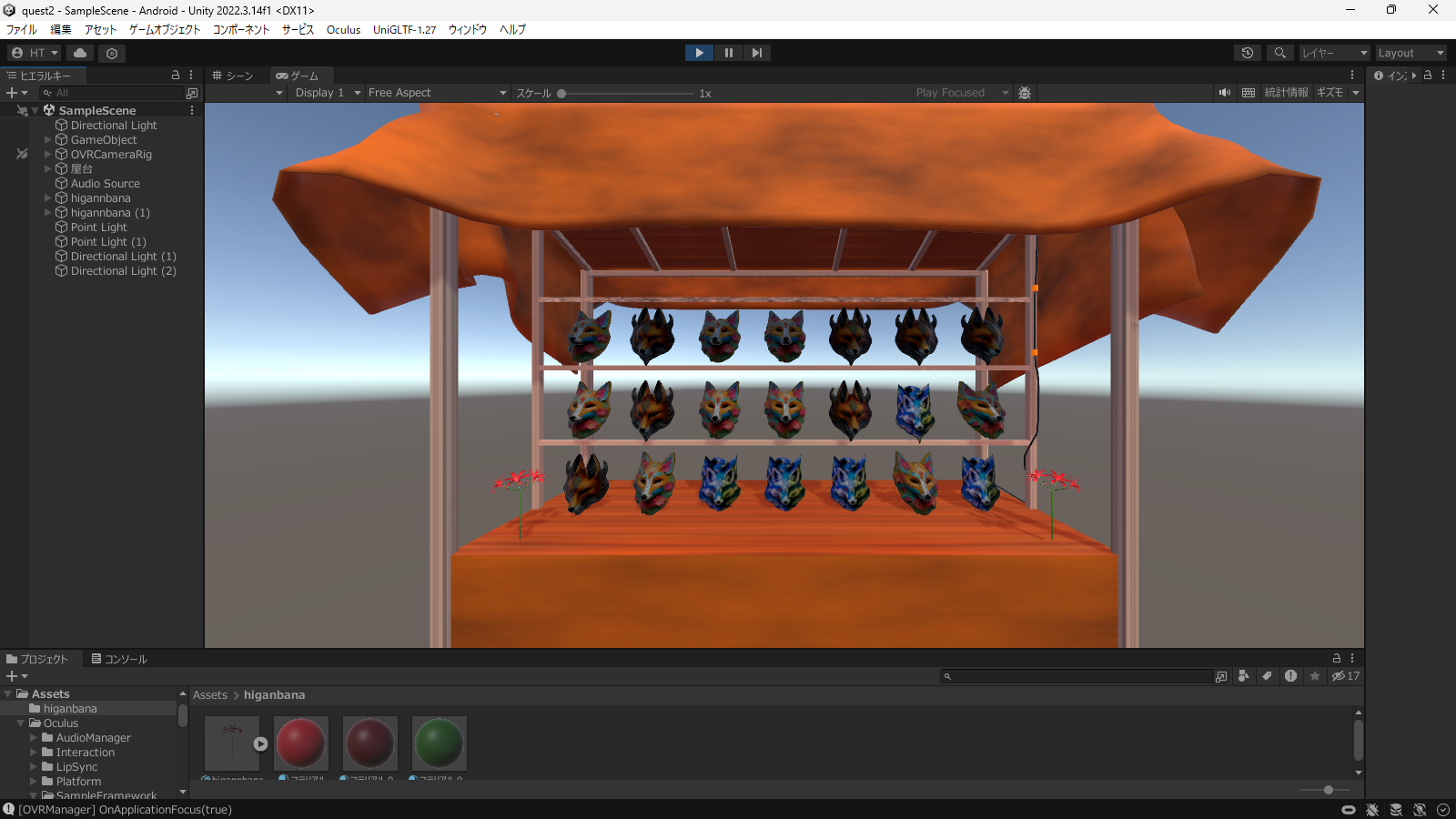Viewport: 1456px width, 819px height.
Task: Toggle the Gizmos (ギズモ) button
Action: 1330,93
